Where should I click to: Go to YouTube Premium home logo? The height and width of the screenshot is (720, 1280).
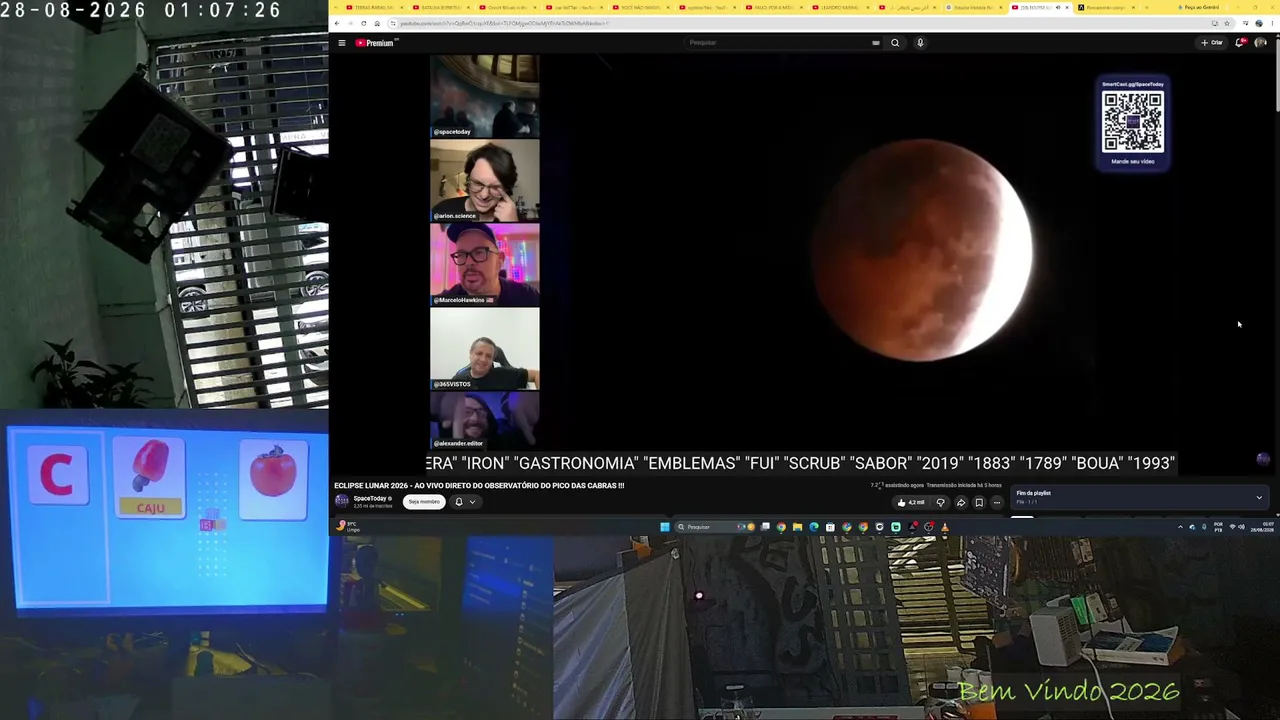(x=377, y=43)
